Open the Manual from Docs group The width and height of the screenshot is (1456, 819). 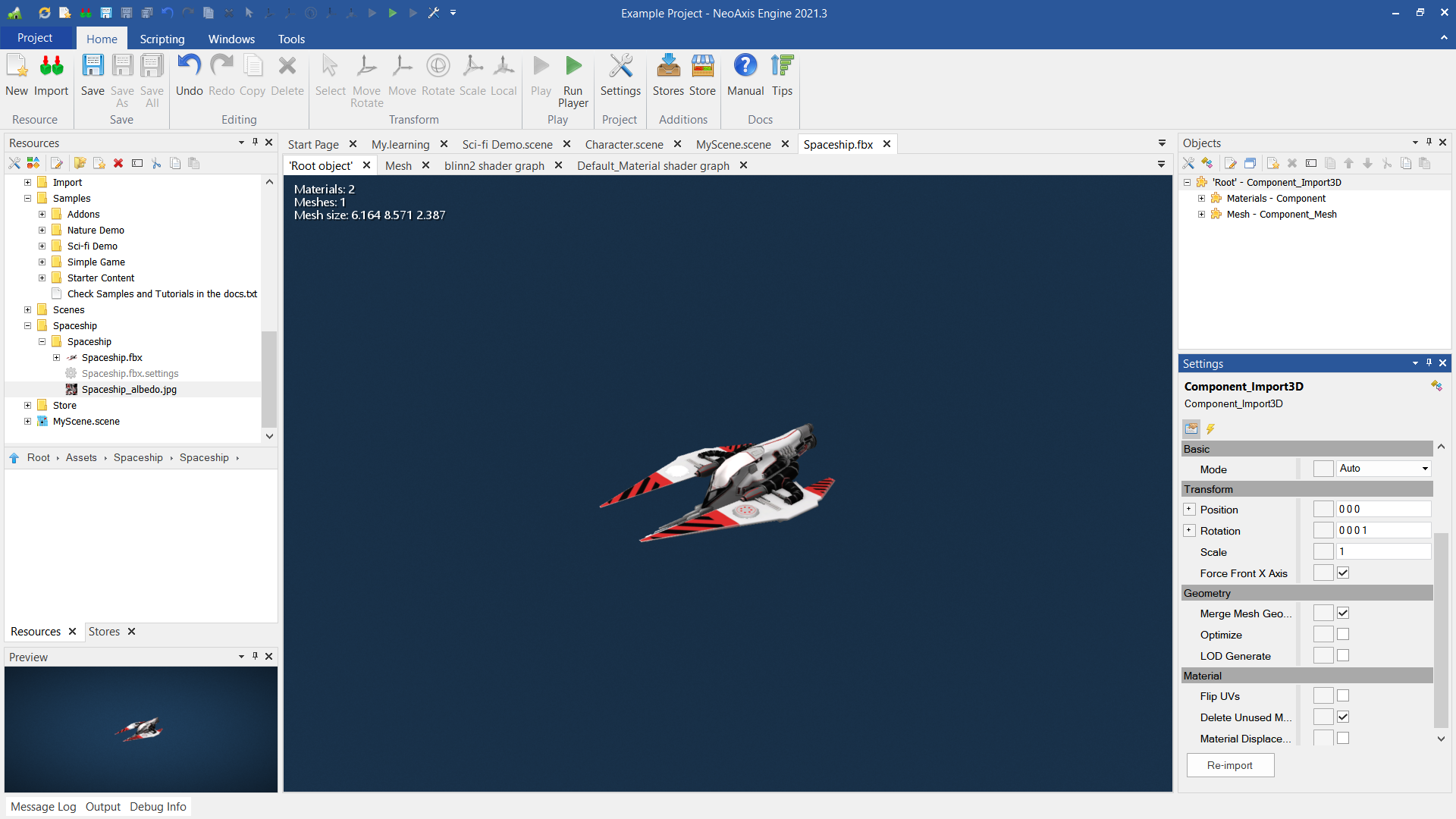[x=745, y=76]
